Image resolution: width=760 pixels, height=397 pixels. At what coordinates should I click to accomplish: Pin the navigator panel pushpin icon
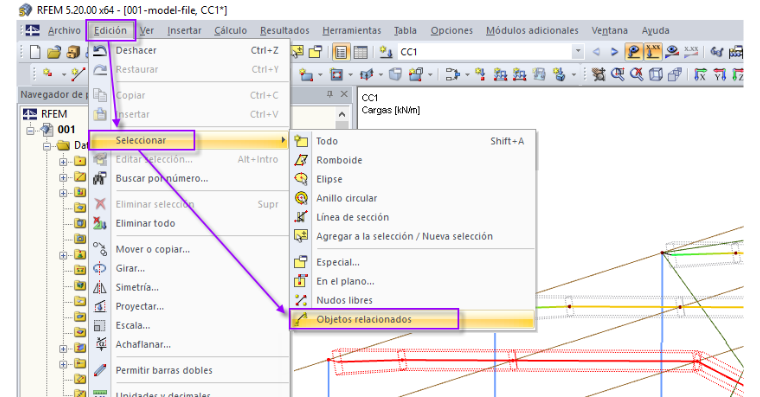330,94
